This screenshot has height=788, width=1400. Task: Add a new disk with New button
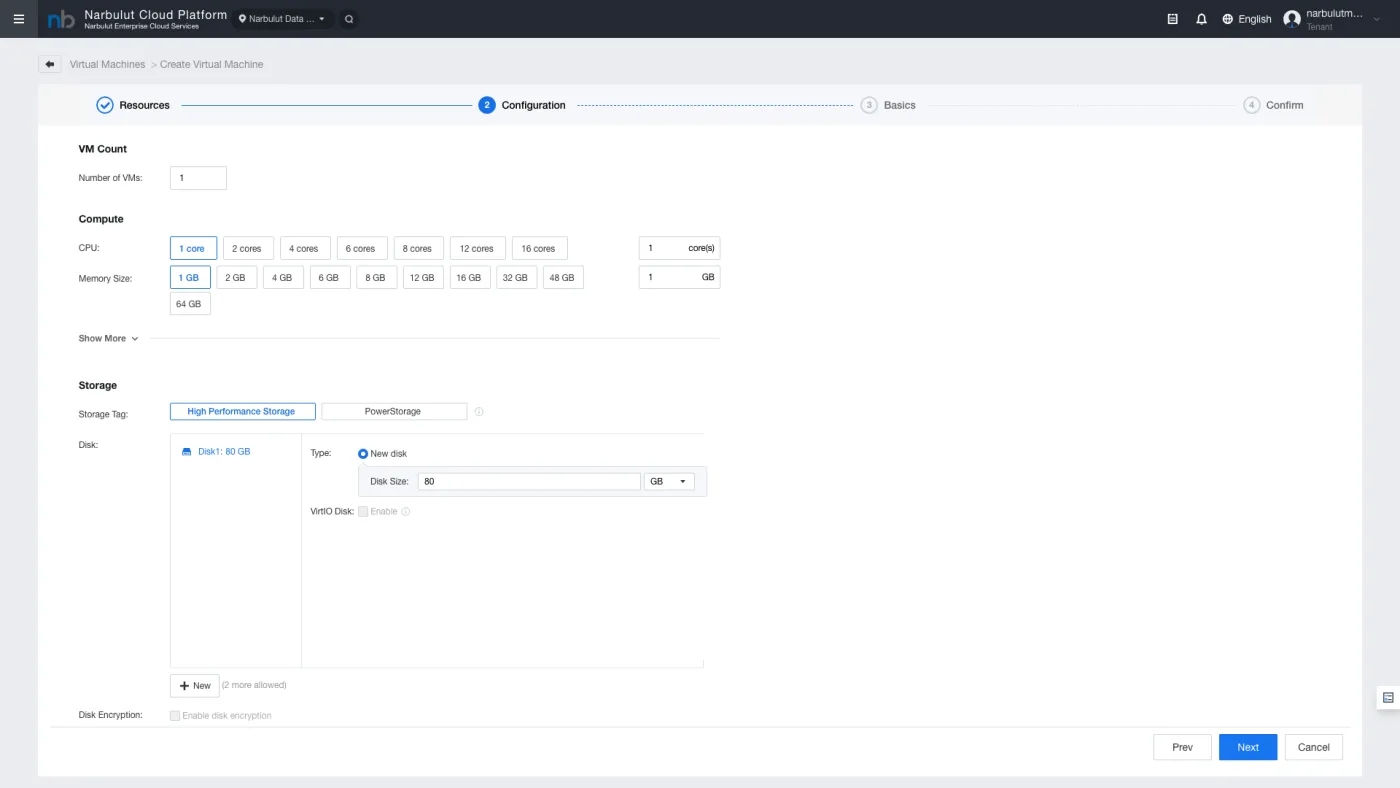(195, 686)
